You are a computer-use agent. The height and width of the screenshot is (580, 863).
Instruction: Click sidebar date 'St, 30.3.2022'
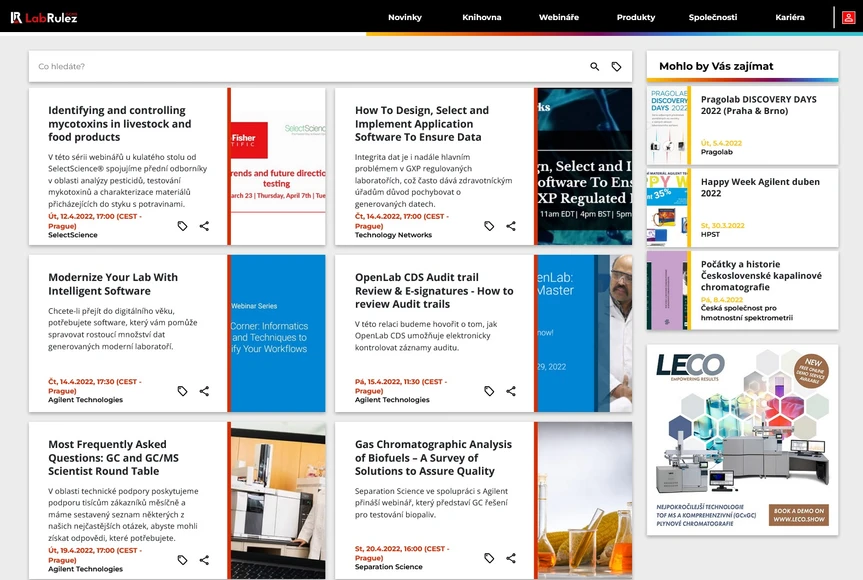tap(723, 226)
